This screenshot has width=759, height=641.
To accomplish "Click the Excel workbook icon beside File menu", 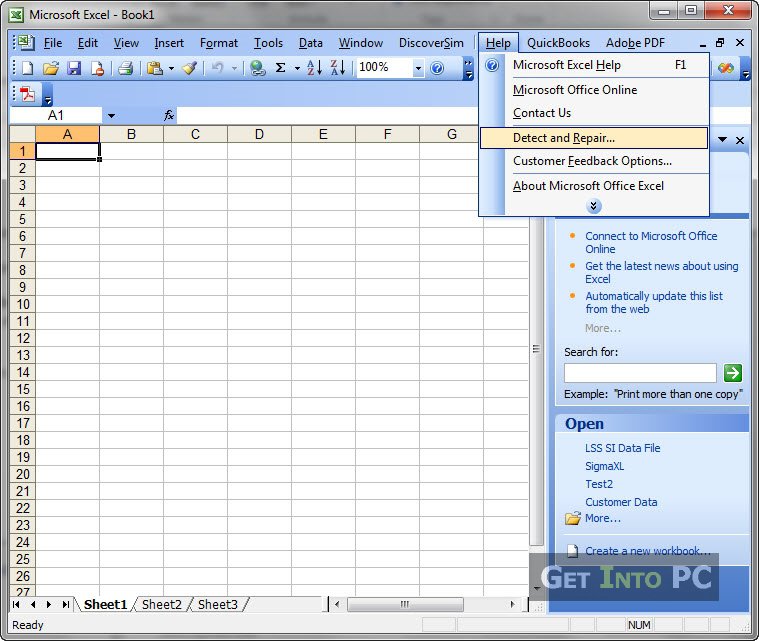I will click(x=25, y=43).
